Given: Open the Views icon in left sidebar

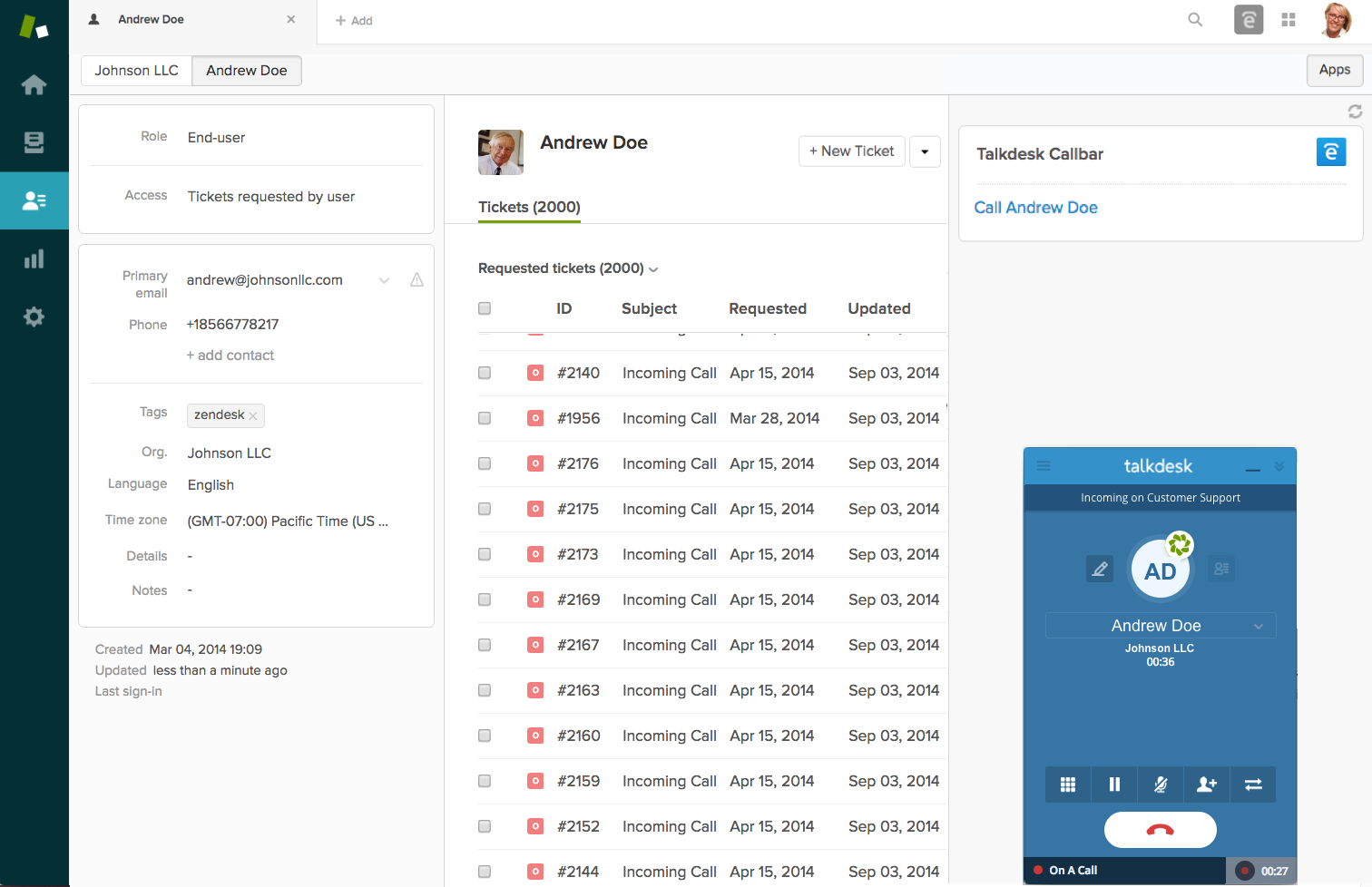Looking at the screenshot, I should 34,142.
